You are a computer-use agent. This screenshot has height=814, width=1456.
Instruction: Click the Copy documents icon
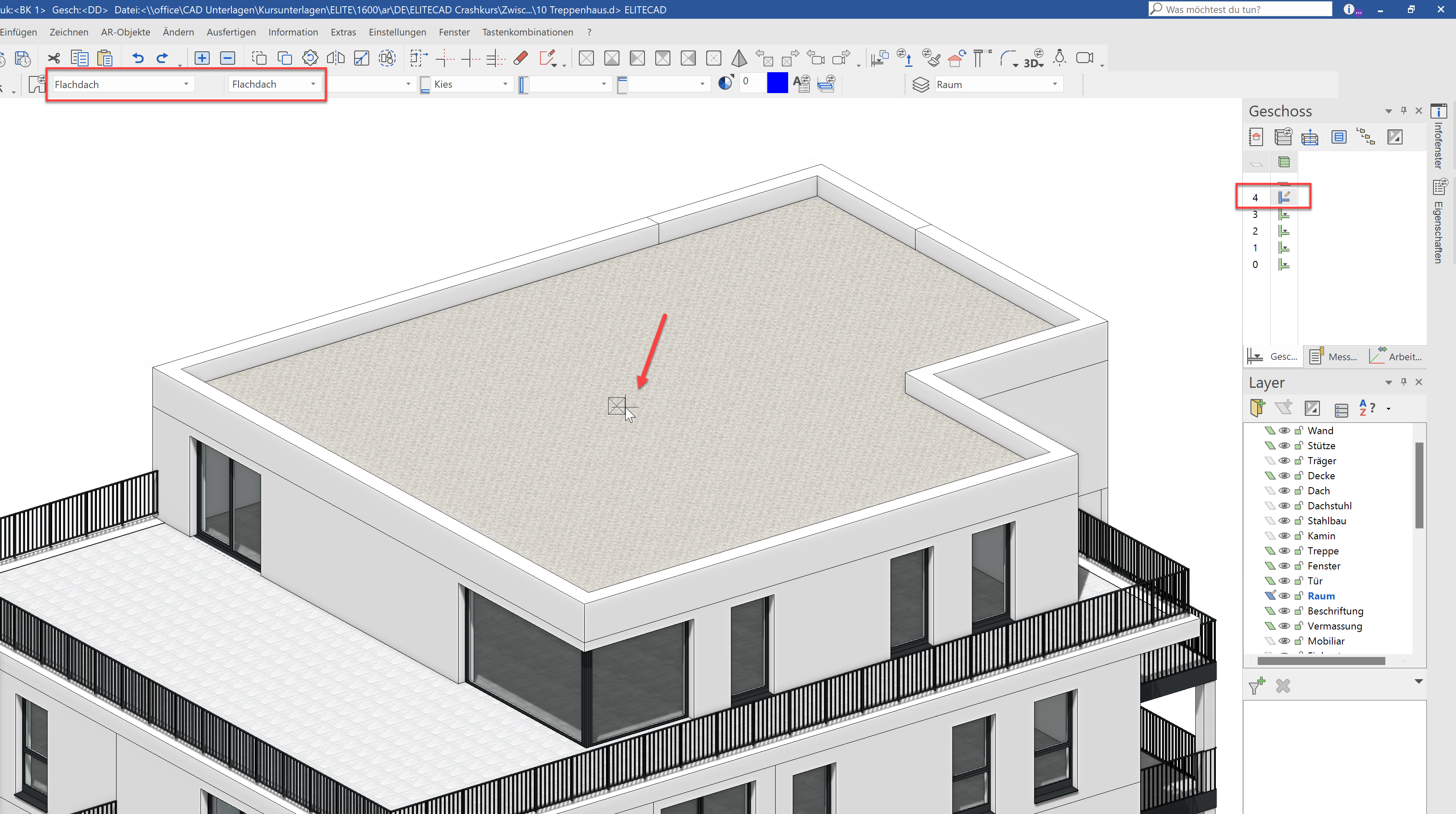(79, 58)
